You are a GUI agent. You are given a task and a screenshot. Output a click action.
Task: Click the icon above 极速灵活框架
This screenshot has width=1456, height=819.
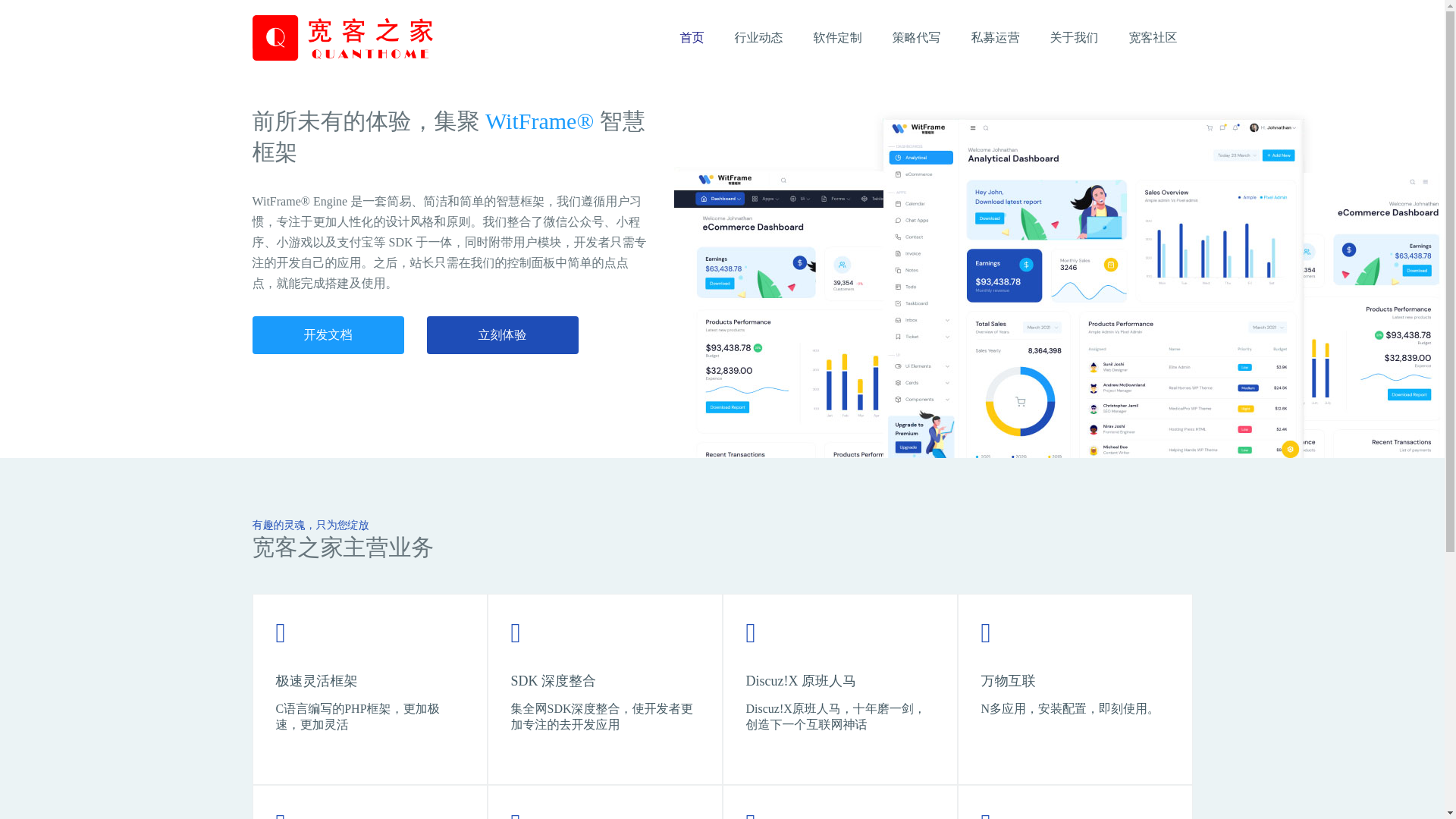281,633
